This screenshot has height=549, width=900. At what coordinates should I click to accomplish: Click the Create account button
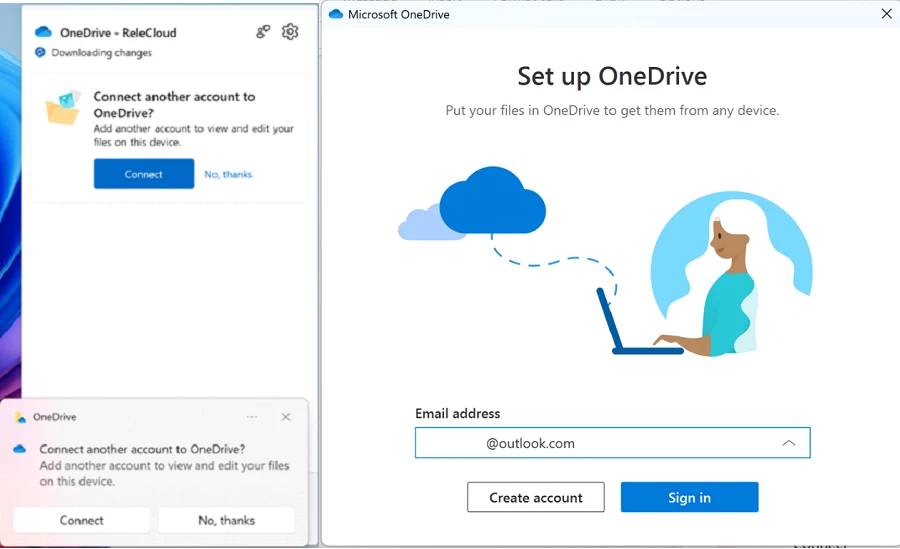(x=536, y=497)
